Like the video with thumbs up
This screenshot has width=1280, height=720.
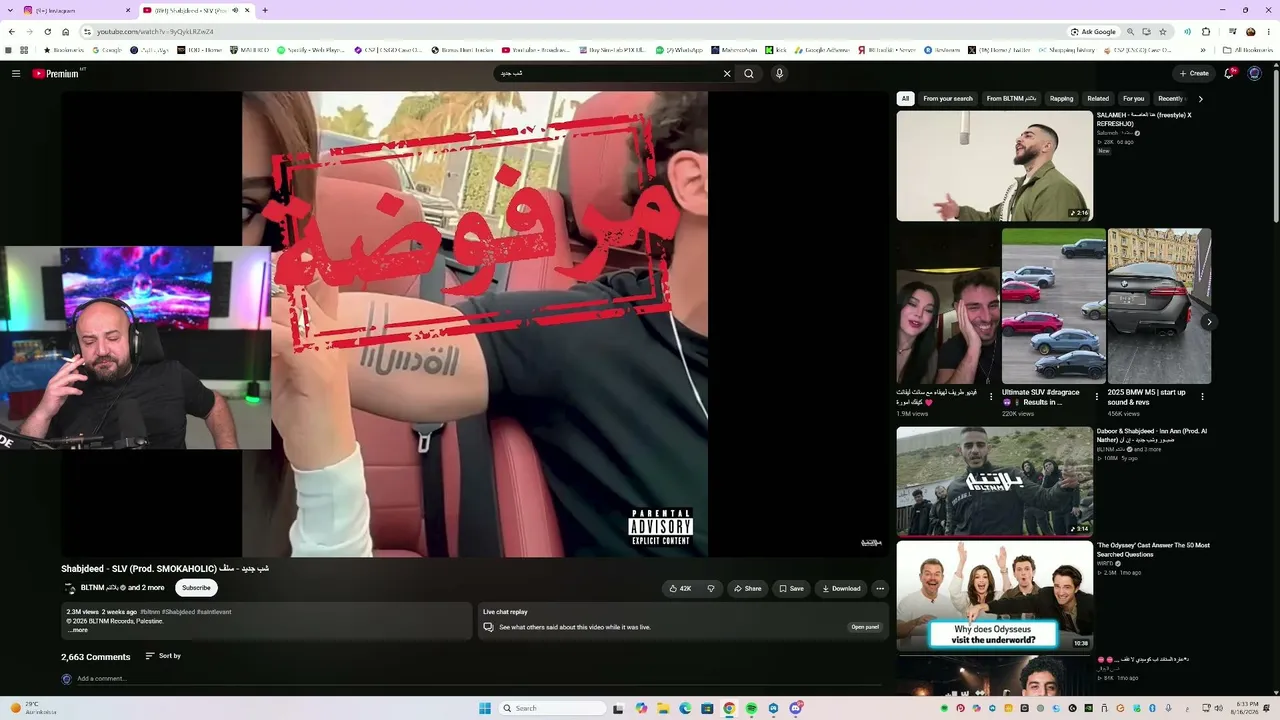pos(681,588)
